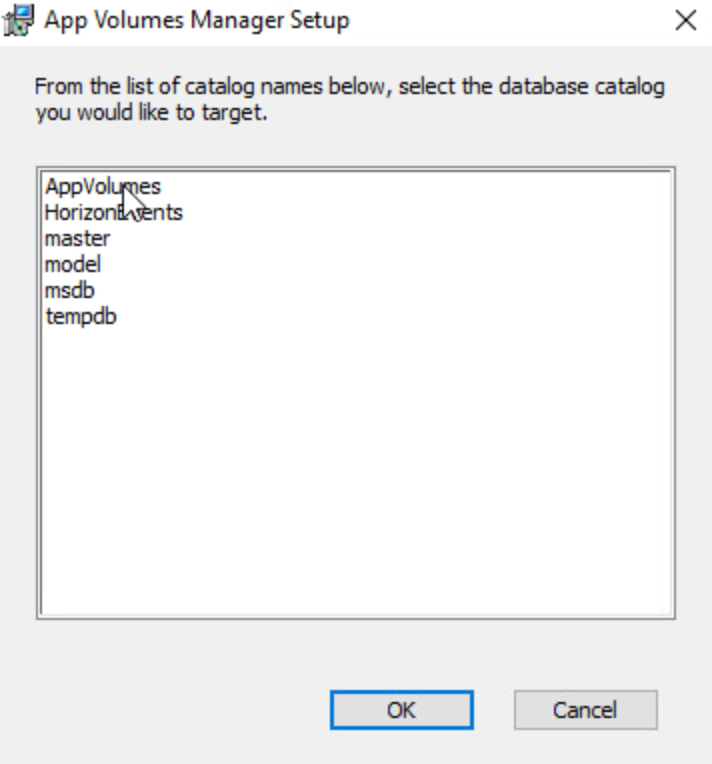Pick the model catalog from the list
712x764 pixels.
coord(73,265)
